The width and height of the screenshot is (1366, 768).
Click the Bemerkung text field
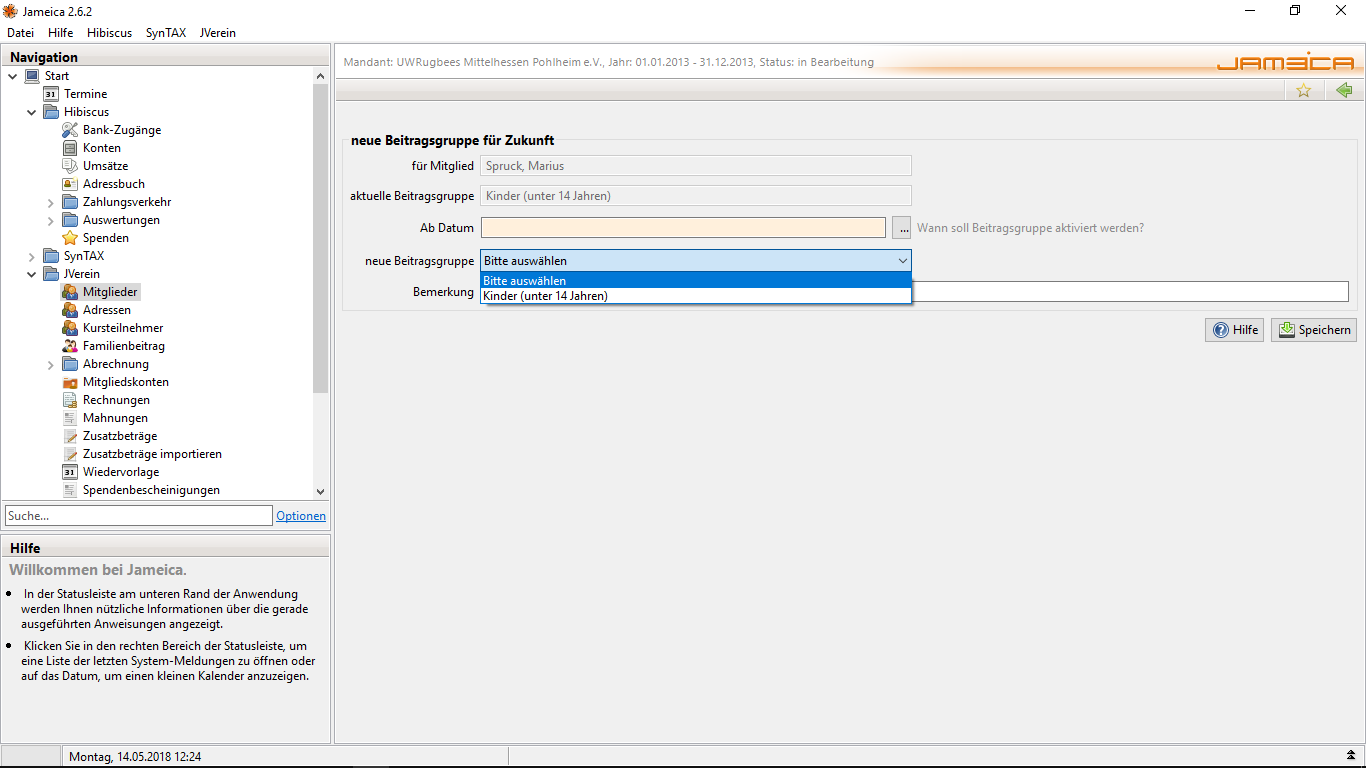tap(1130, 292)
